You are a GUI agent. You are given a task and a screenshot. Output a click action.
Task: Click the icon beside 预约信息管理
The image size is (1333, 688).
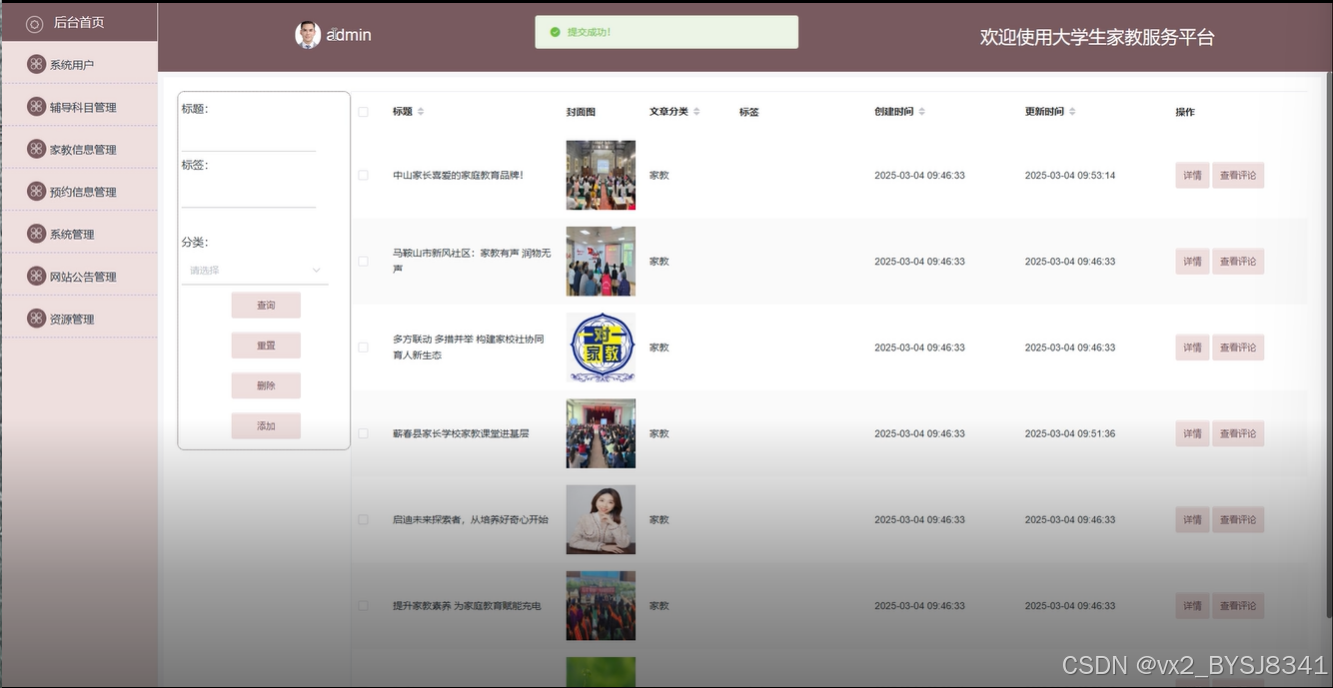36,191
